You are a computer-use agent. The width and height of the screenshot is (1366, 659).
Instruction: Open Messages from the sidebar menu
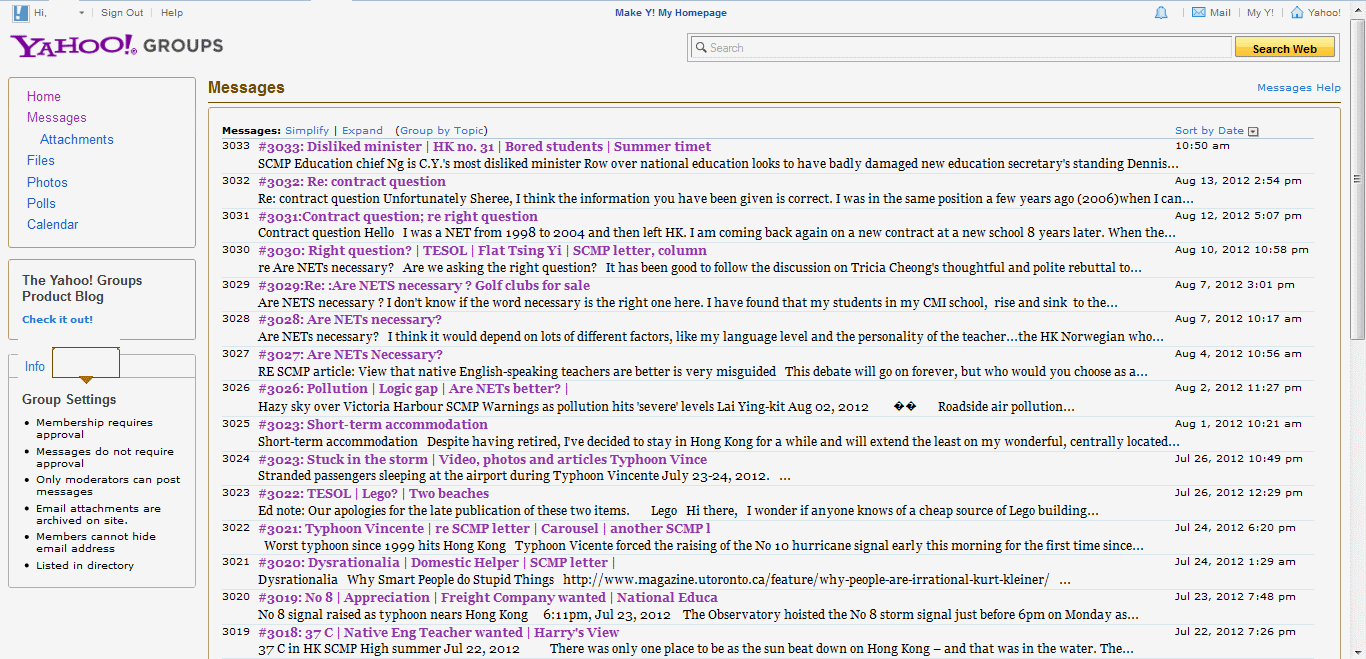pos(56,117)
